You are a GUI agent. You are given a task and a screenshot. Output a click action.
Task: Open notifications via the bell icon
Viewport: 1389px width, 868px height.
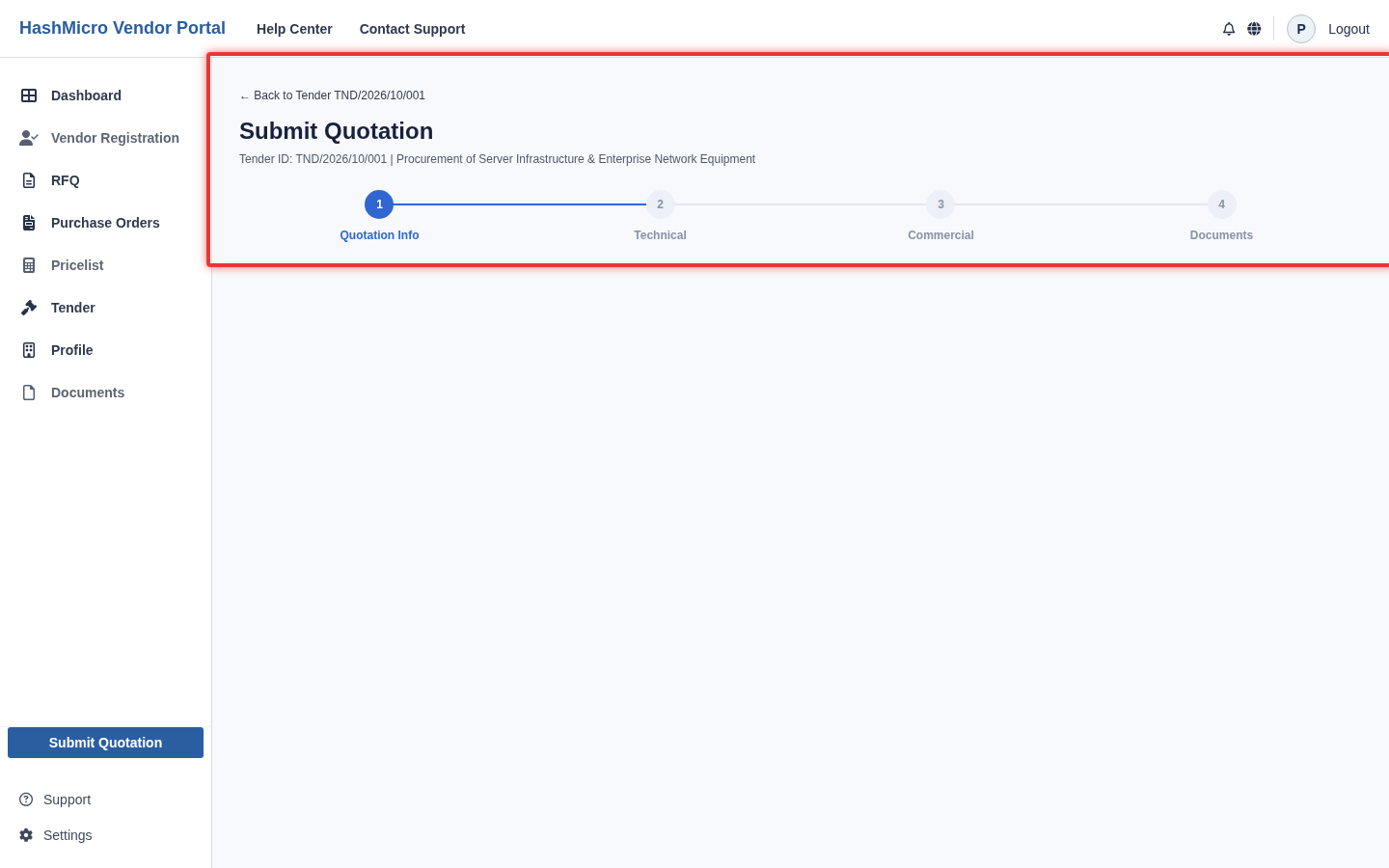[x=1229, y=29]
